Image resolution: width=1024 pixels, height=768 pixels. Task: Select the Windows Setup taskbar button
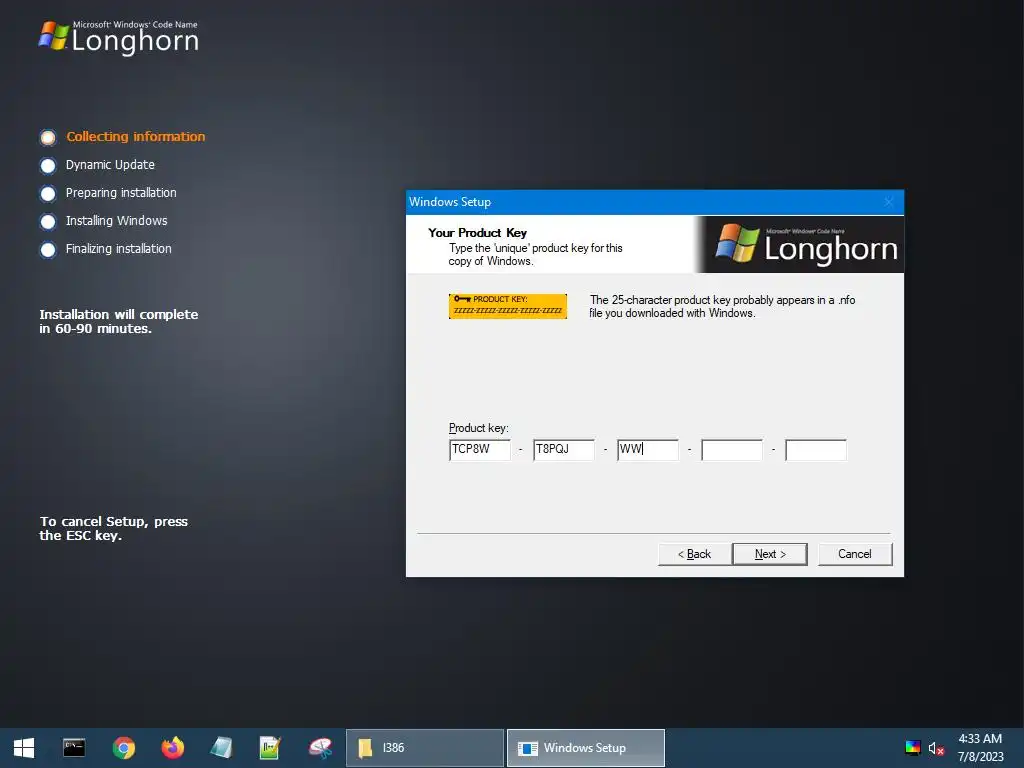586,748
